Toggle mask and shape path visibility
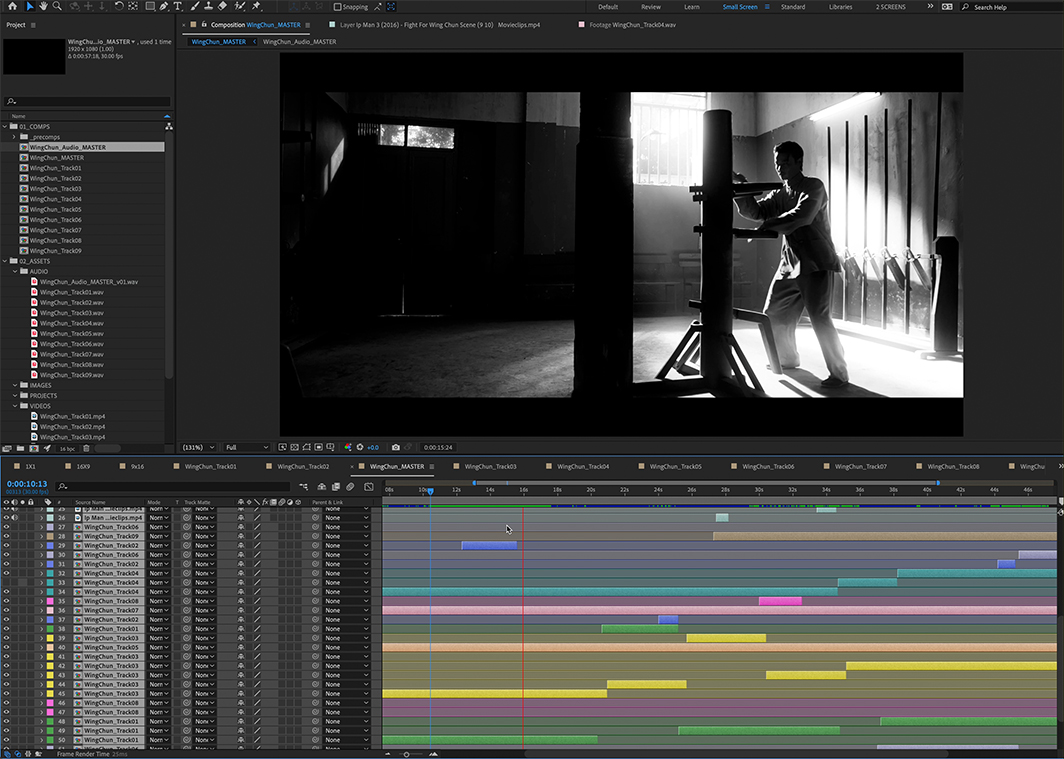The image size is (1064, 759). 306,447
